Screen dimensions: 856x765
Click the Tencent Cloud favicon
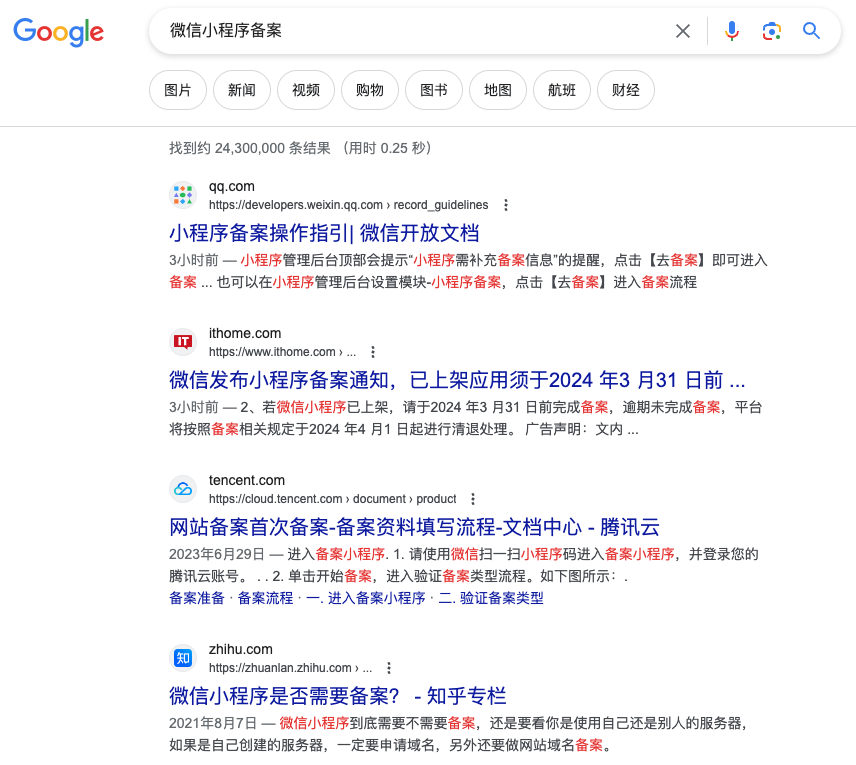pyautogui.click(x=183, y=489)
